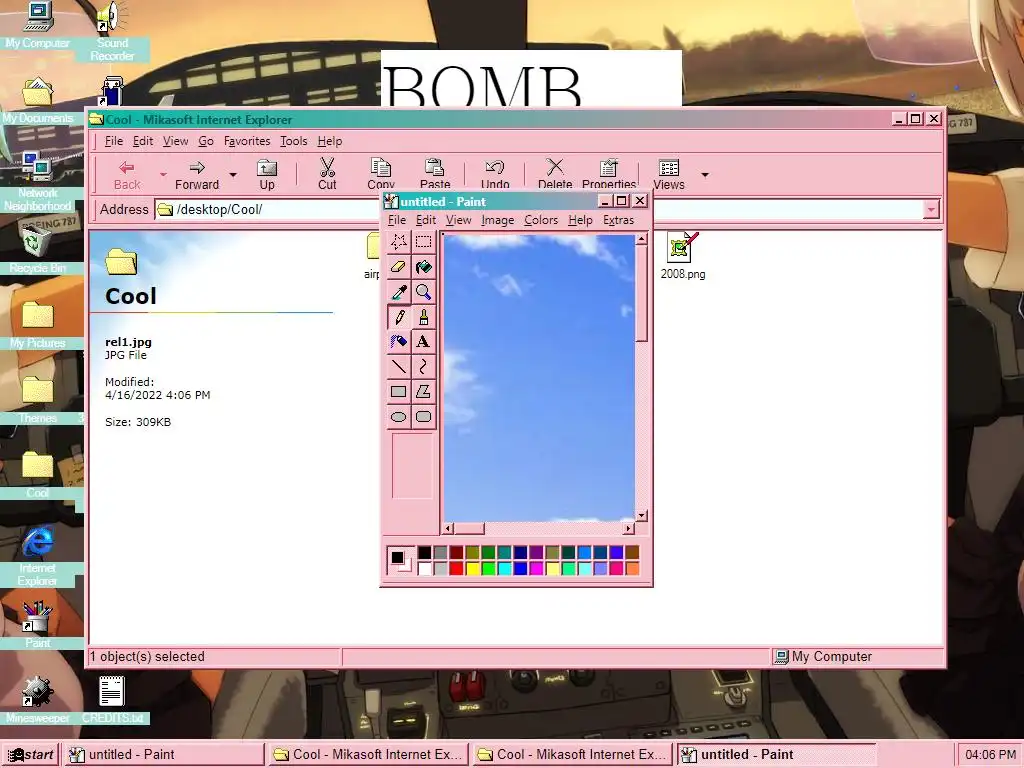Image resolution: width=1024 pixels, height=768 pixels.
Task: Click the Up folder toolbar button
Action: [266, 174]
